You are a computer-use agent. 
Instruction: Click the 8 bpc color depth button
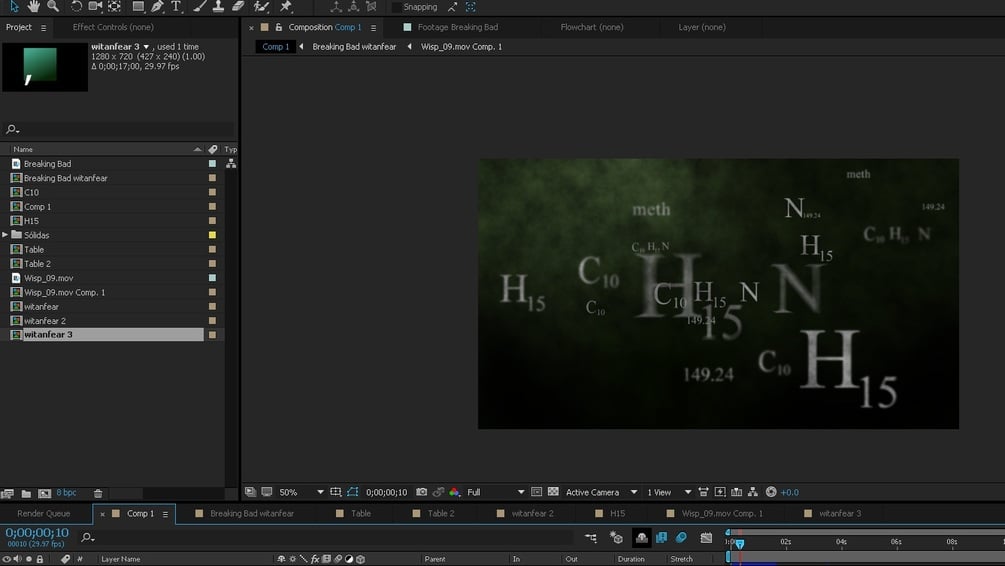tap(66, 493)
